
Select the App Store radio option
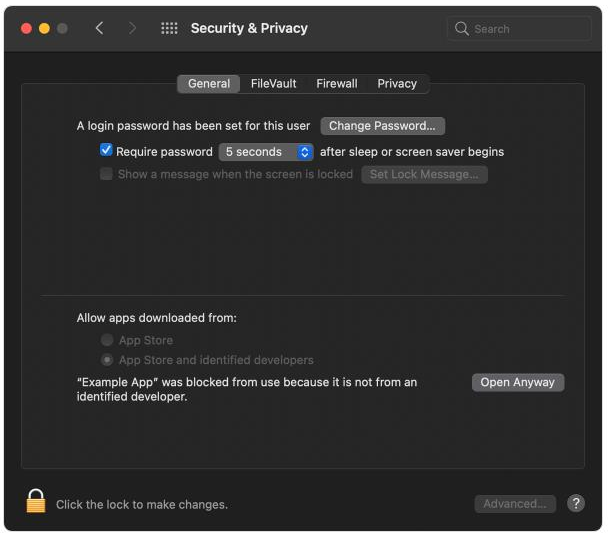coord(107,340)
